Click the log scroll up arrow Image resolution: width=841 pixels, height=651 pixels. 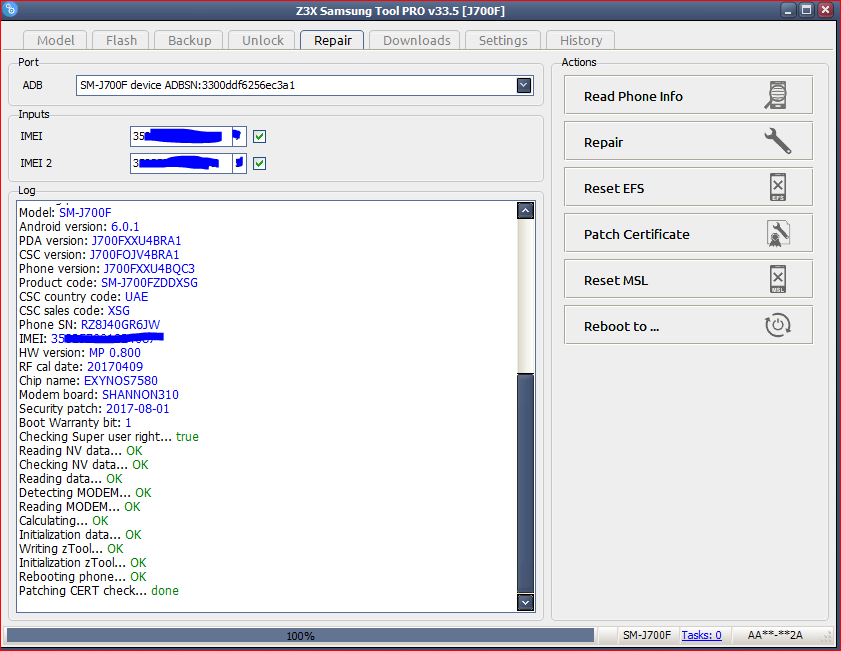(x=525, y=211)
